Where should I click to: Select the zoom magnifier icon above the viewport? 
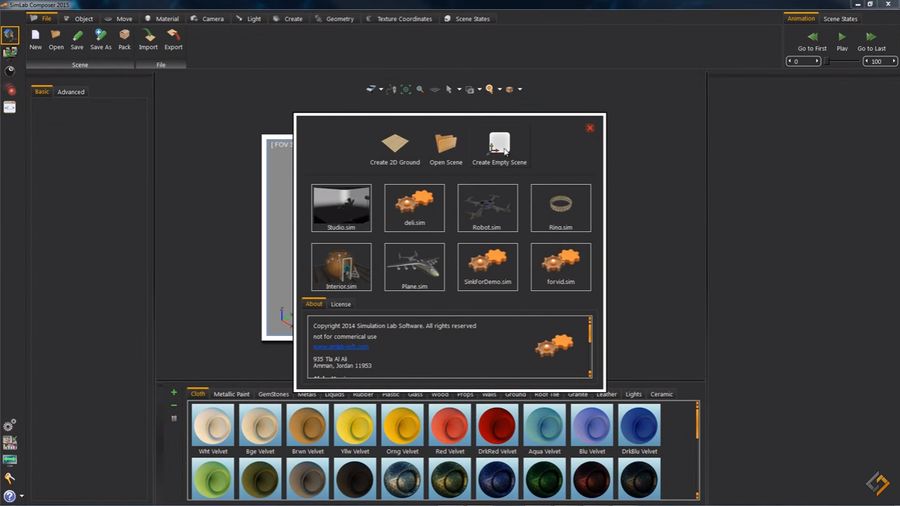pos(420,89)
